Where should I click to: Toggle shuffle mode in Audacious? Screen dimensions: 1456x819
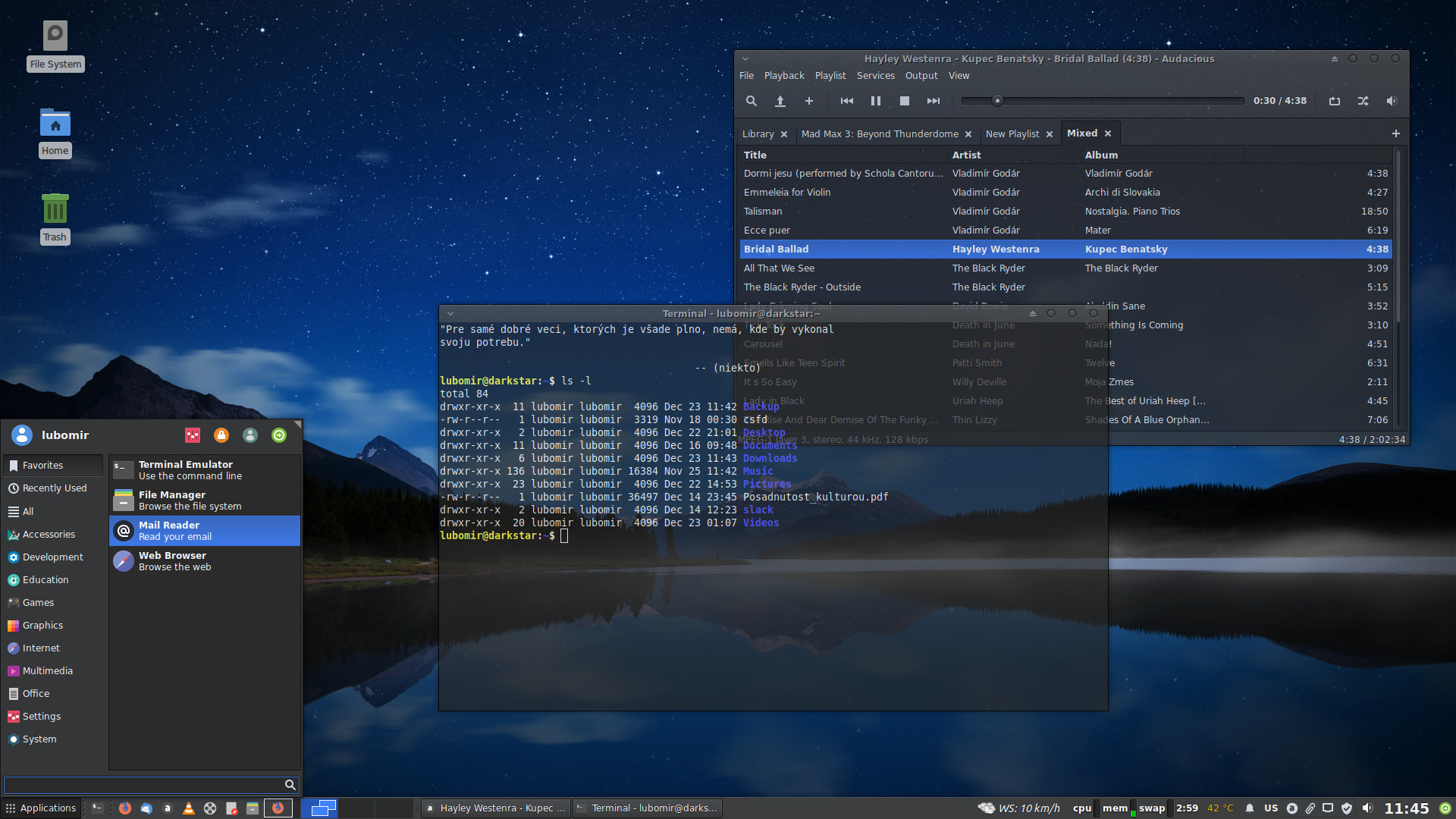pyautogui.click(x=1363, y=101)
